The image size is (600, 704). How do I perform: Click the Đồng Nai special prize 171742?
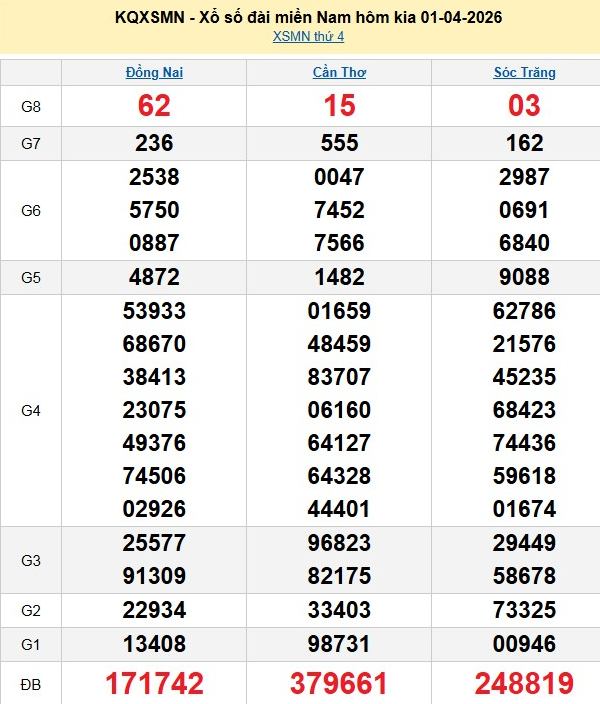coord(154,683)
